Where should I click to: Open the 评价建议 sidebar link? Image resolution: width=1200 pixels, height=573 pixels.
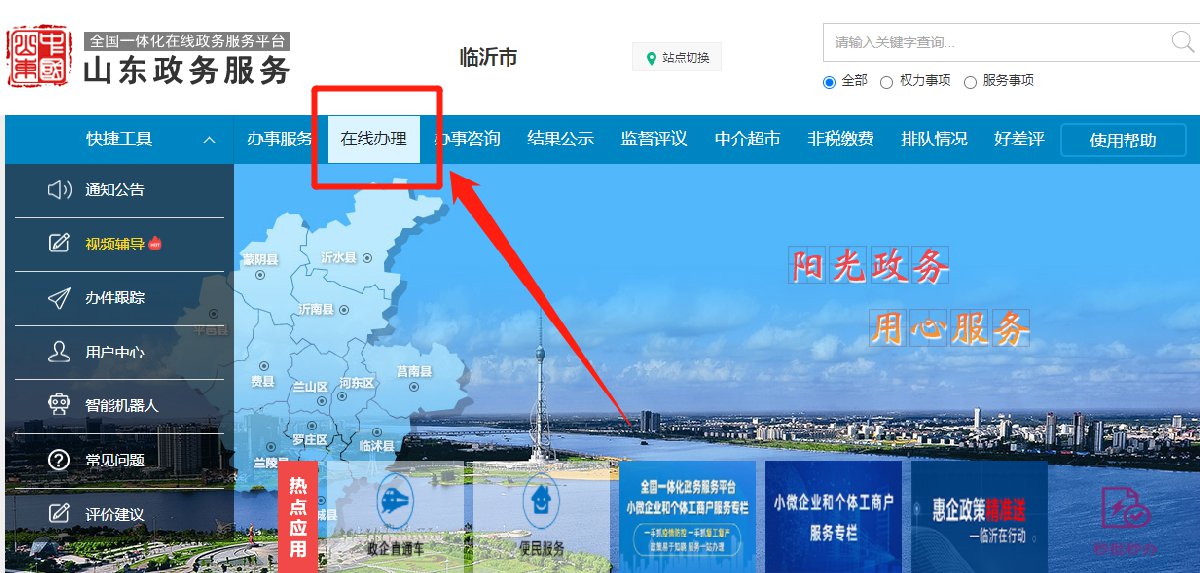pos(115,514)
